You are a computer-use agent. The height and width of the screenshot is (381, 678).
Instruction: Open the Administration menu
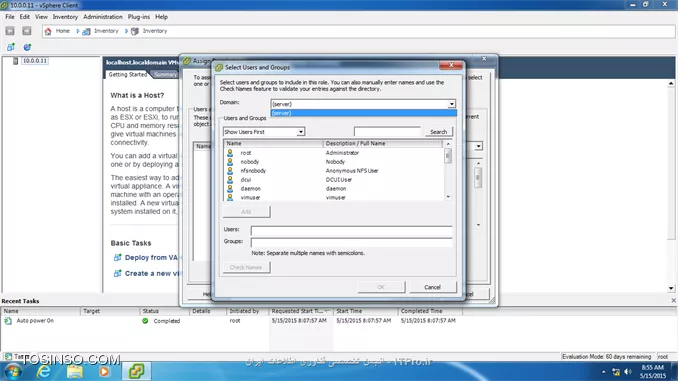tap(102, 17)
